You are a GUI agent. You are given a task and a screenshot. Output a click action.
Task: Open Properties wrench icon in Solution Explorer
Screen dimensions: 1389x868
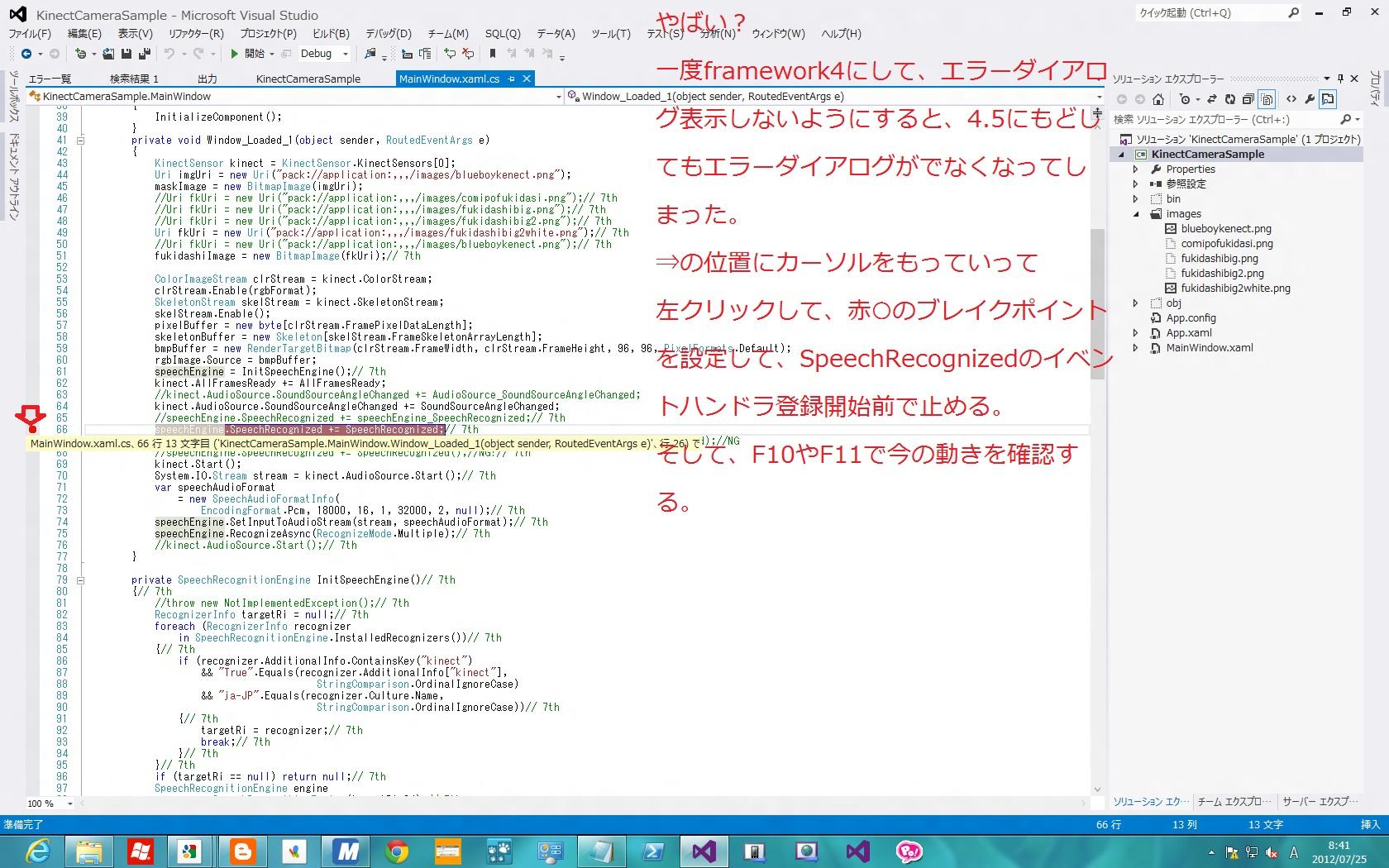[1310, 99]
